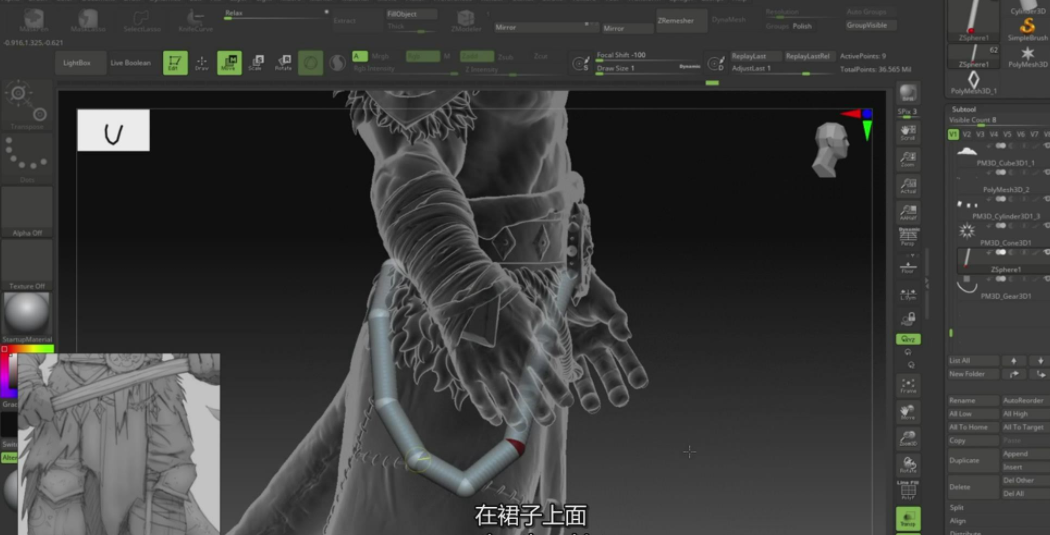Click the ReplayLast button

click(755, 56)
